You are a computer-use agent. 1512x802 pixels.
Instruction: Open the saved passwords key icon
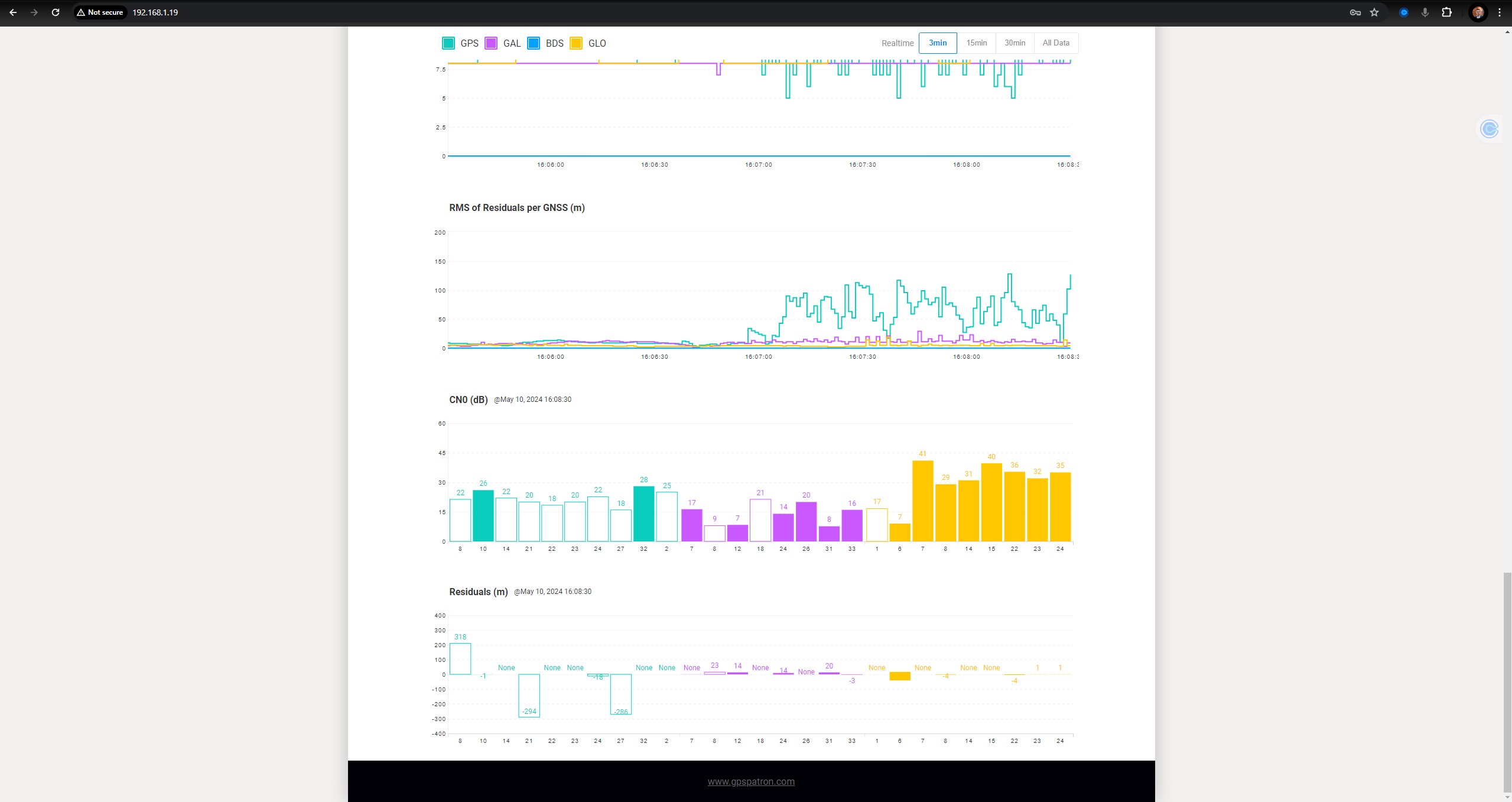point(1355,12)
